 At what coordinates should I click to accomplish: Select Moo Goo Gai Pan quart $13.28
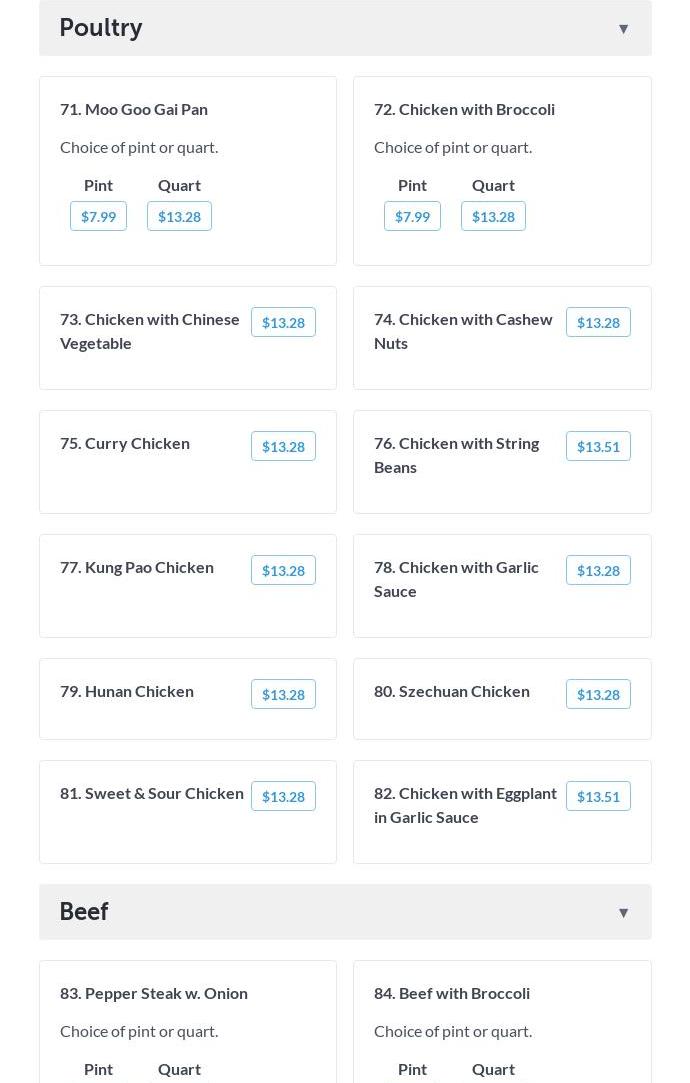click(x=179, y=216)
